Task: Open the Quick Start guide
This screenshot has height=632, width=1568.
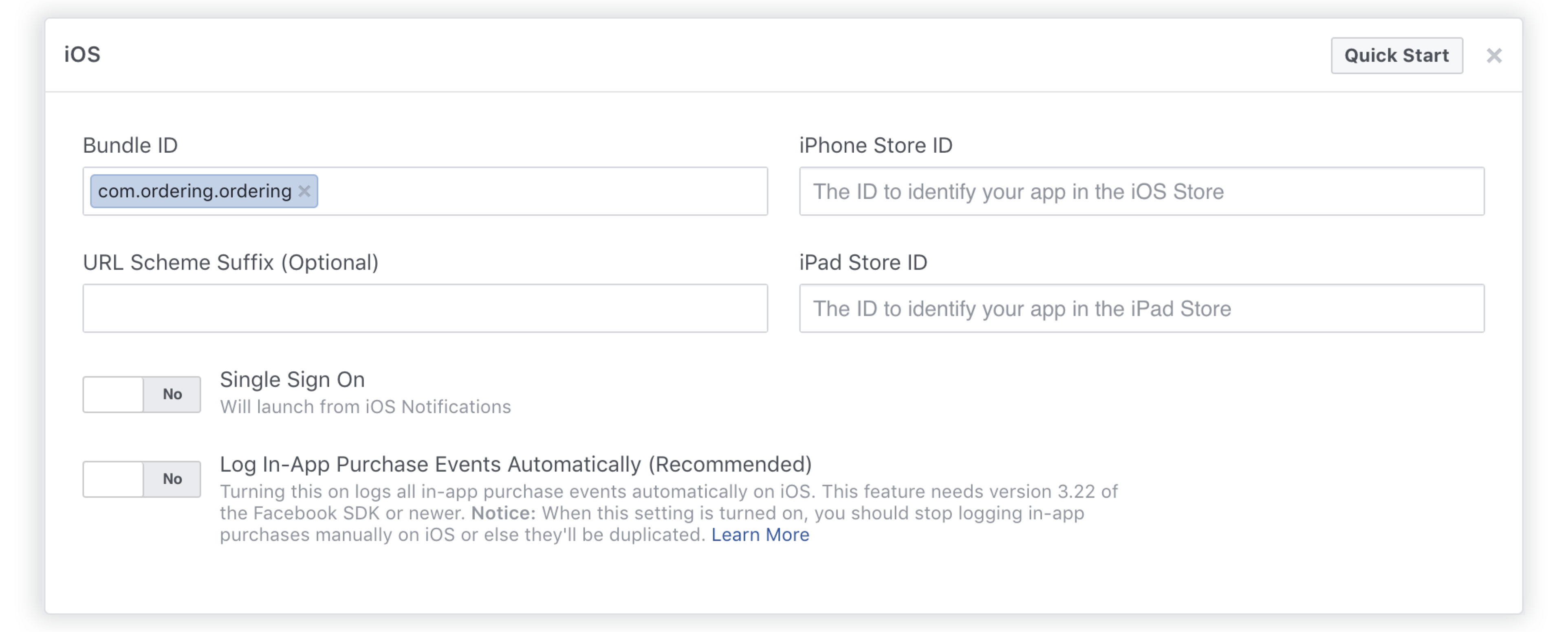Action: pyautogui.click(x=1396, y=55)
